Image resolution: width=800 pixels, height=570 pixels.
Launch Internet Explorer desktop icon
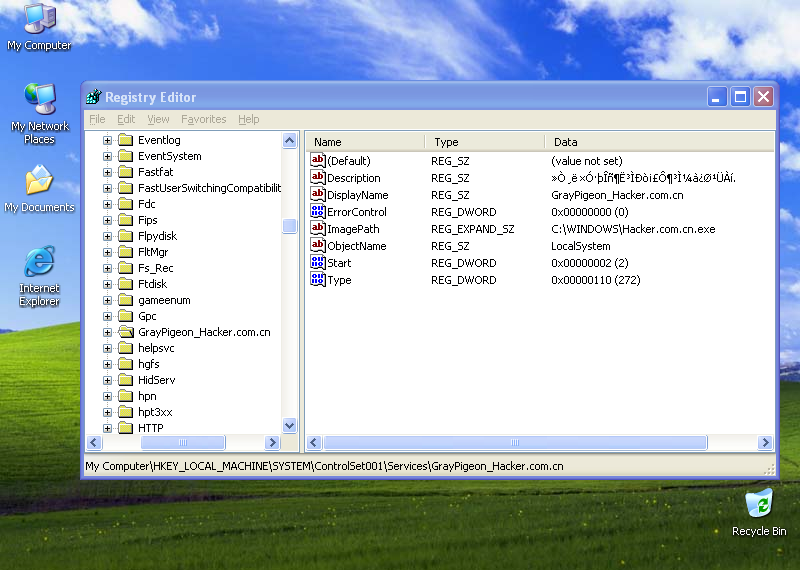pyautogui.click(x=39, y=276)
